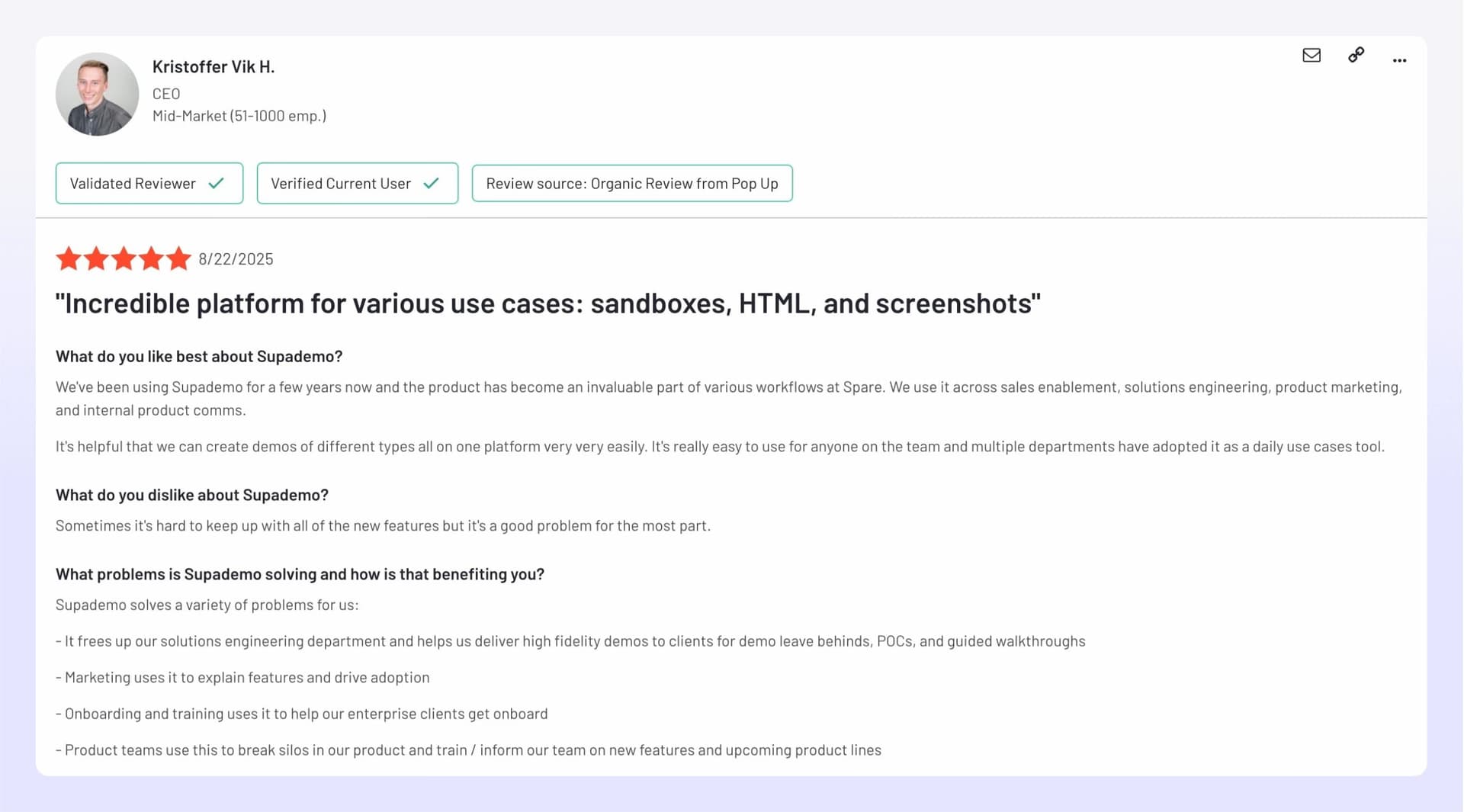Open Kristoffer Vik H.'s profile photo
1464x812 pixels.
coord(97,95)
